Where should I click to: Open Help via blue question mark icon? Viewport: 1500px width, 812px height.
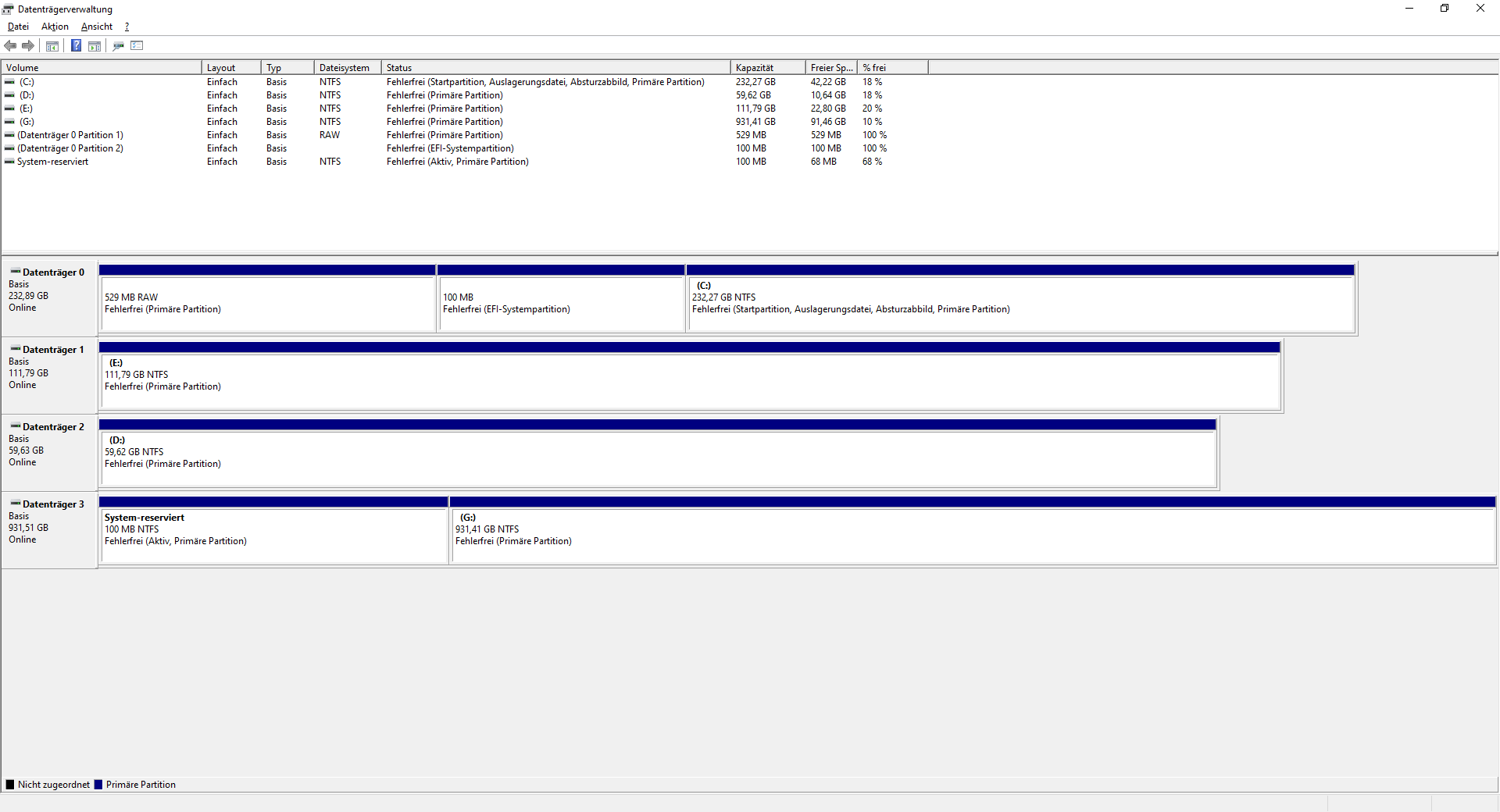[76, 46]
